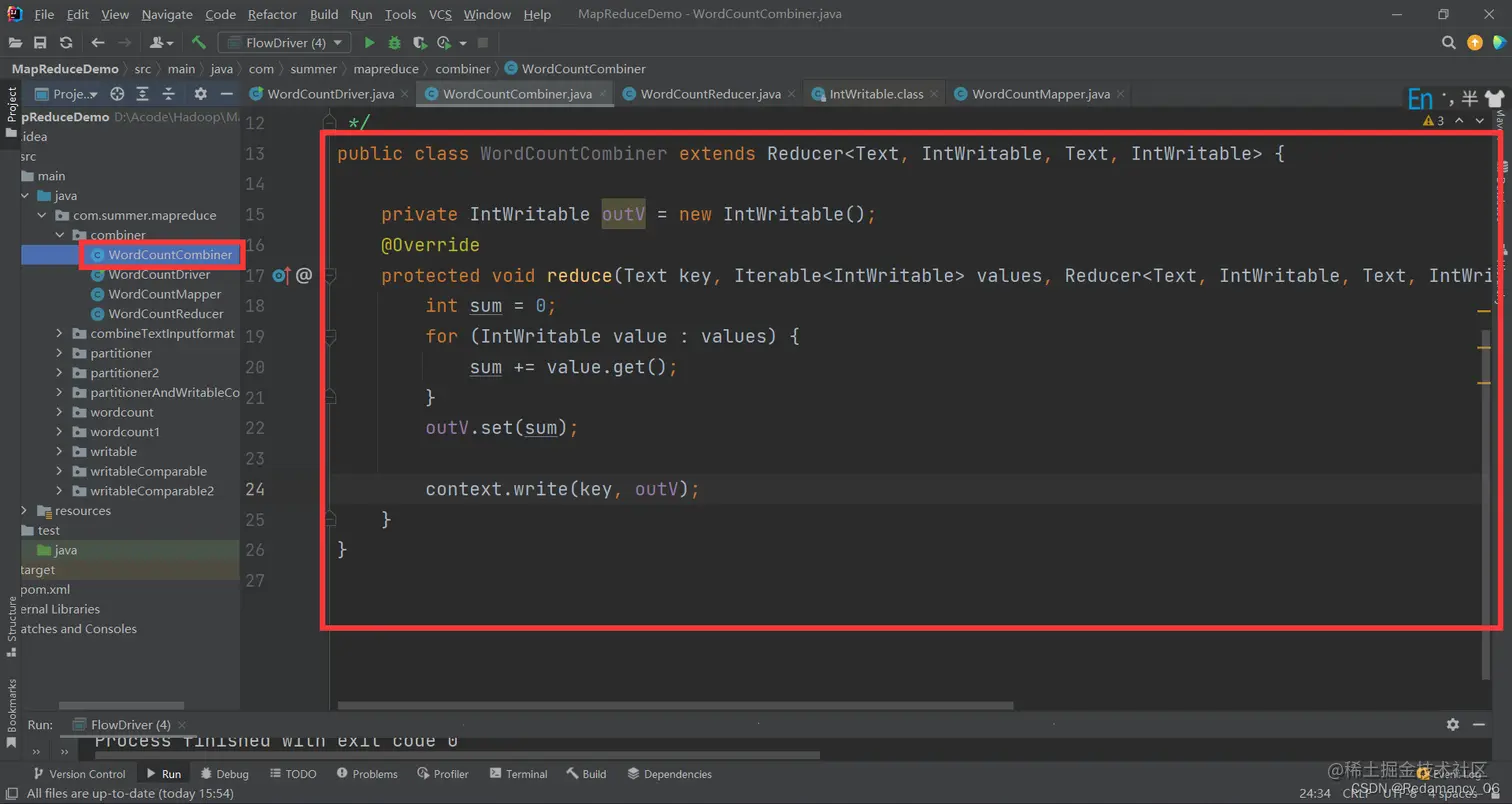Screen dimensions: 1512x804
Task: Open the Version Control tool window
Action: point(78,774)
